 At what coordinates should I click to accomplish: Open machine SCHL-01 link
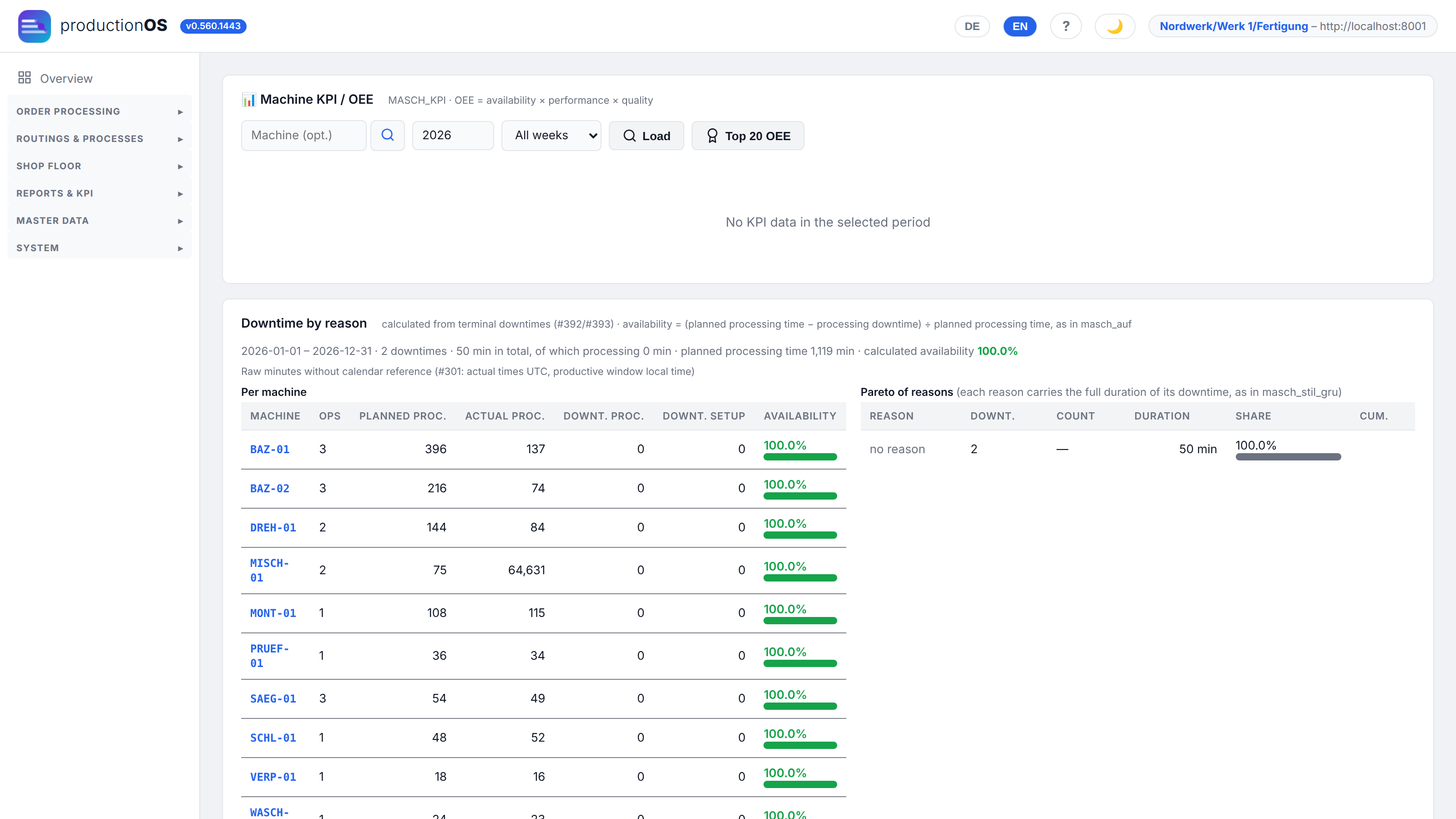pyautogui.click(x=273, y=738)
